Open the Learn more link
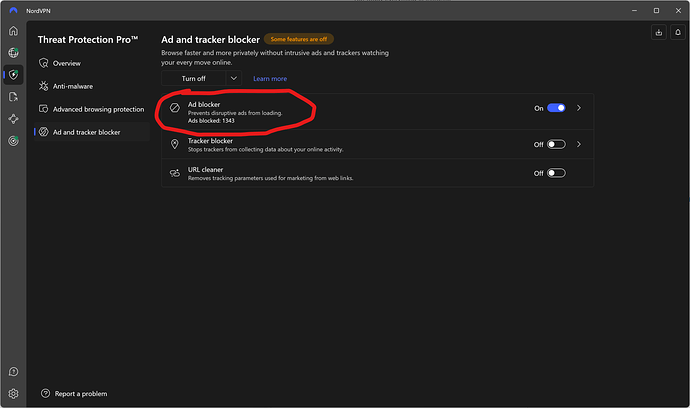 270,79
